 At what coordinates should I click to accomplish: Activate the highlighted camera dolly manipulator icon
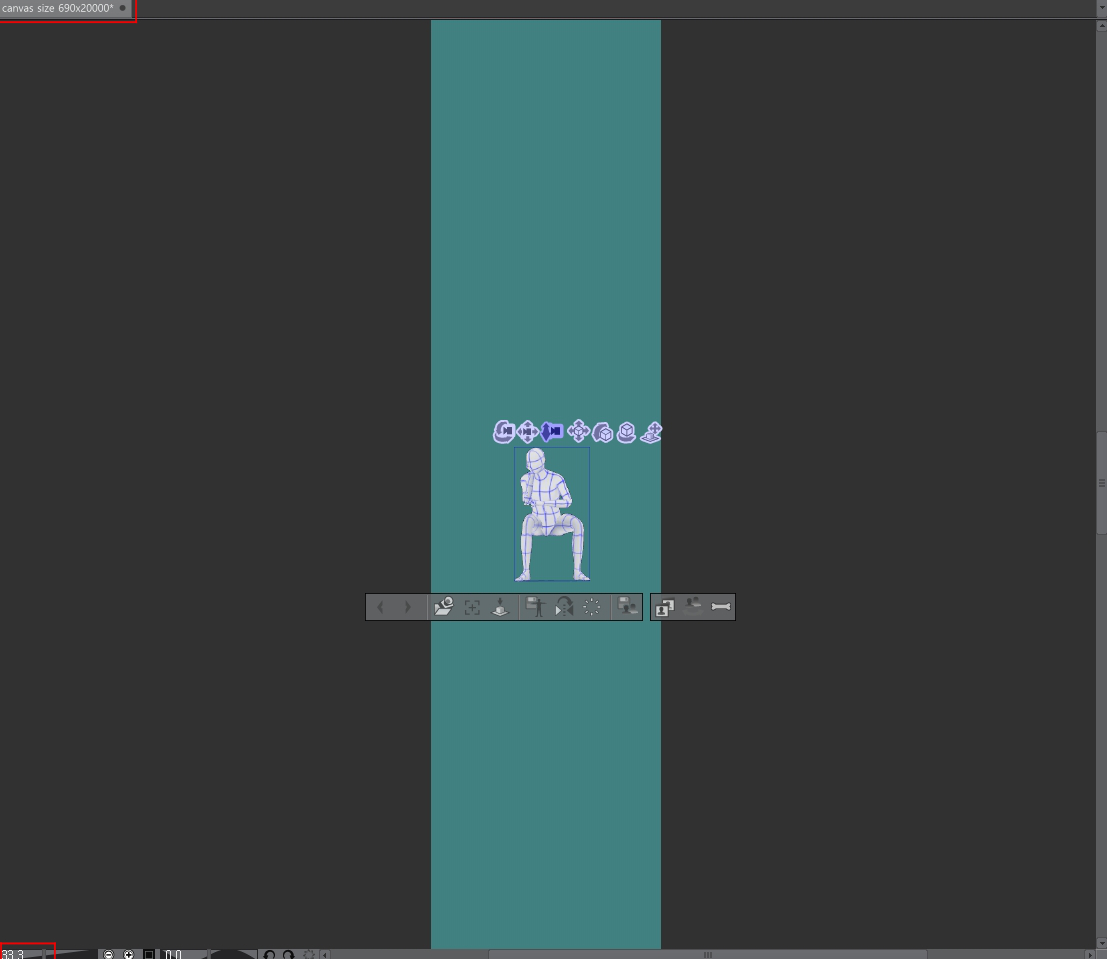[x=551, y=431]
